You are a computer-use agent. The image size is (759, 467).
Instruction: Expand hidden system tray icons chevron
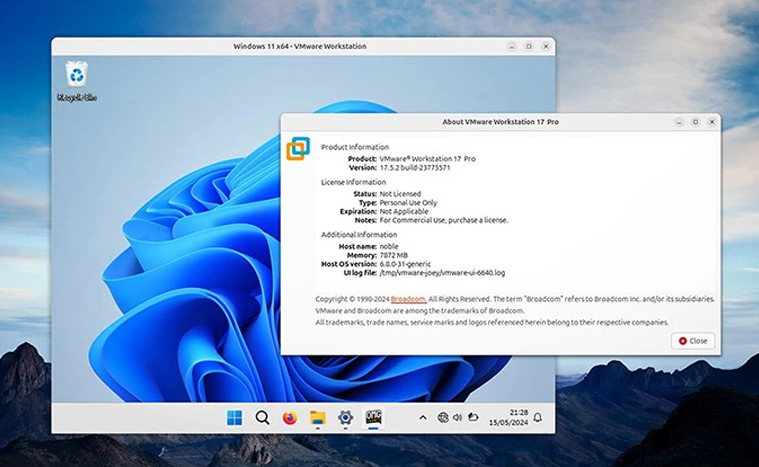tap(423, 417)
